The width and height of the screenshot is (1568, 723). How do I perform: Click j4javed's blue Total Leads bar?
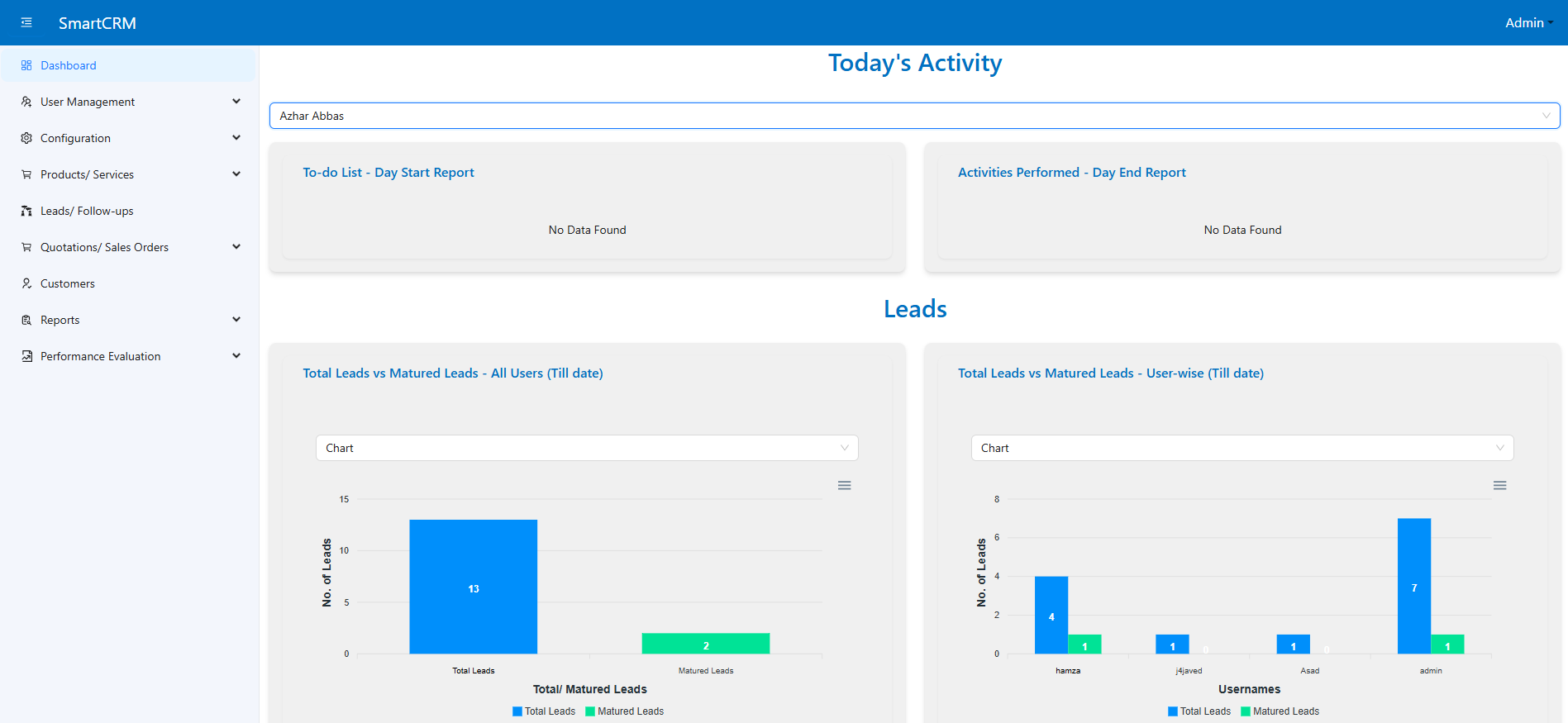click(1172, 645)
